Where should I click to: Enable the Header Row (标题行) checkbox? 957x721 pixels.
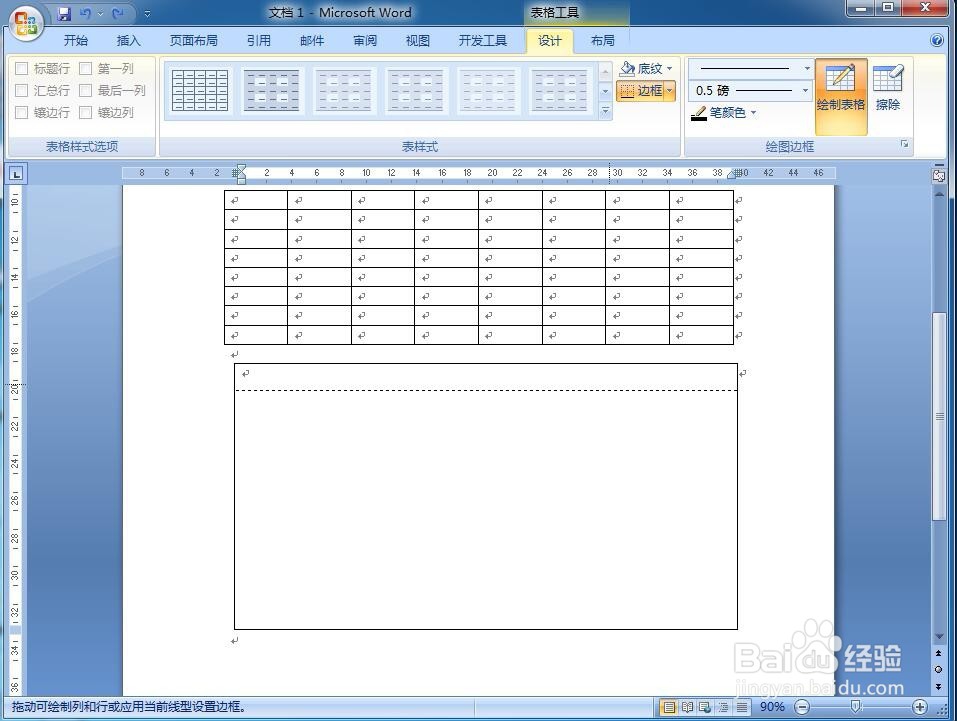(22, 68)
